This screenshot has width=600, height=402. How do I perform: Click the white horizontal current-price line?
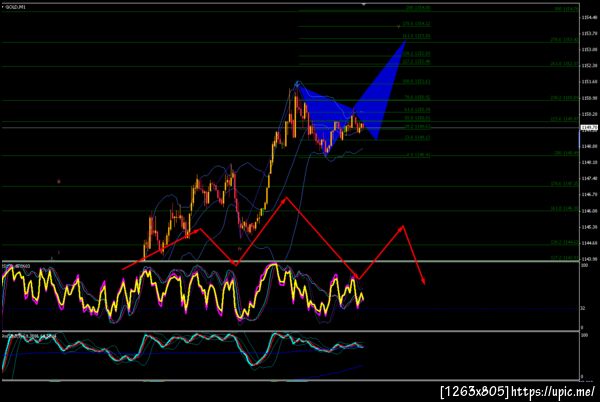point(291,128)
